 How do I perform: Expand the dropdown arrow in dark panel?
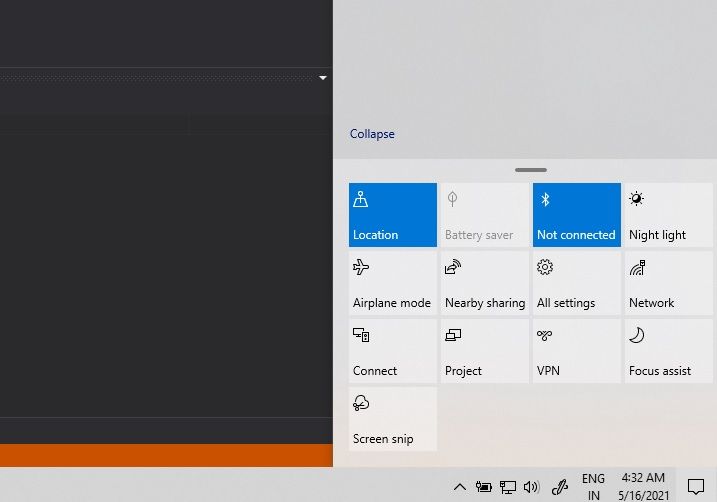[323, 78]
